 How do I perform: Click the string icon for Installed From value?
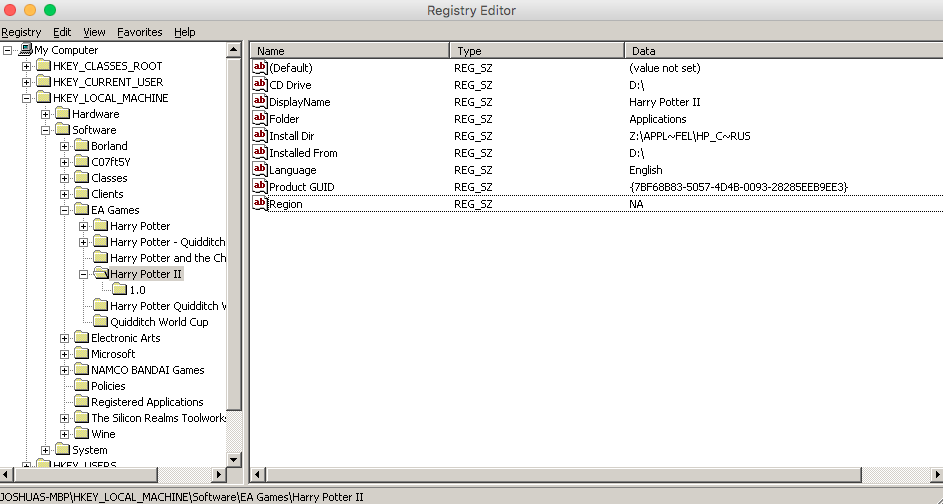click(260, 152)
